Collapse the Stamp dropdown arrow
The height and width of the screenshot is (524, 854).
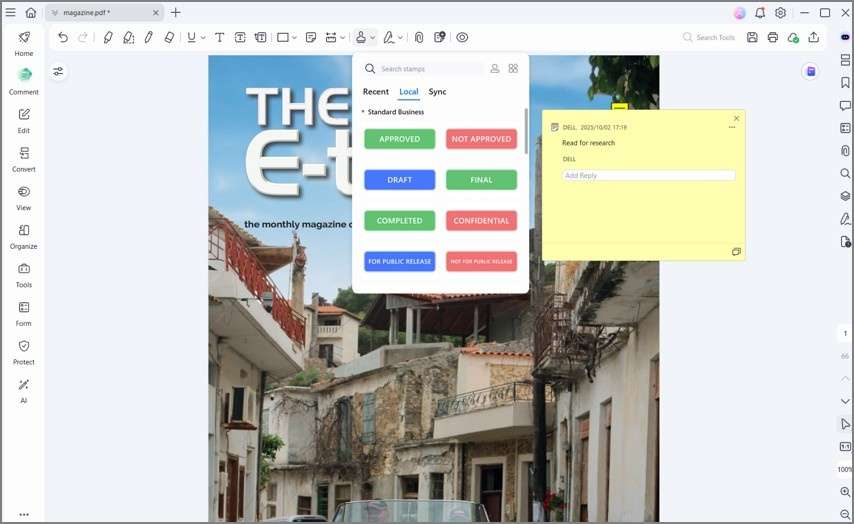(373, 38)
